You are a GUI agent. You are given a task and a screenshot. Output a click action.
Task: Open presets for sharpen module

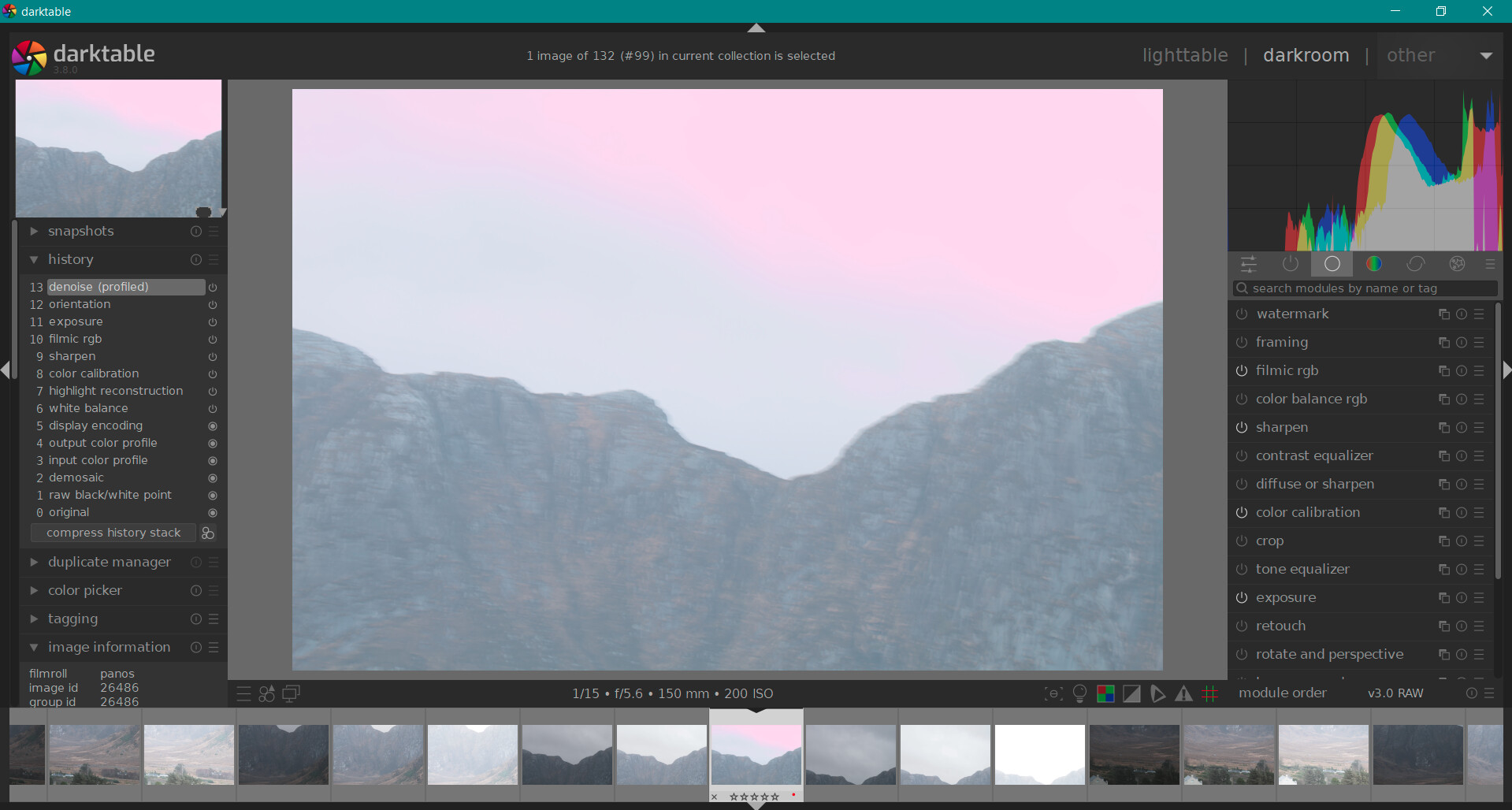point(1479,428)
